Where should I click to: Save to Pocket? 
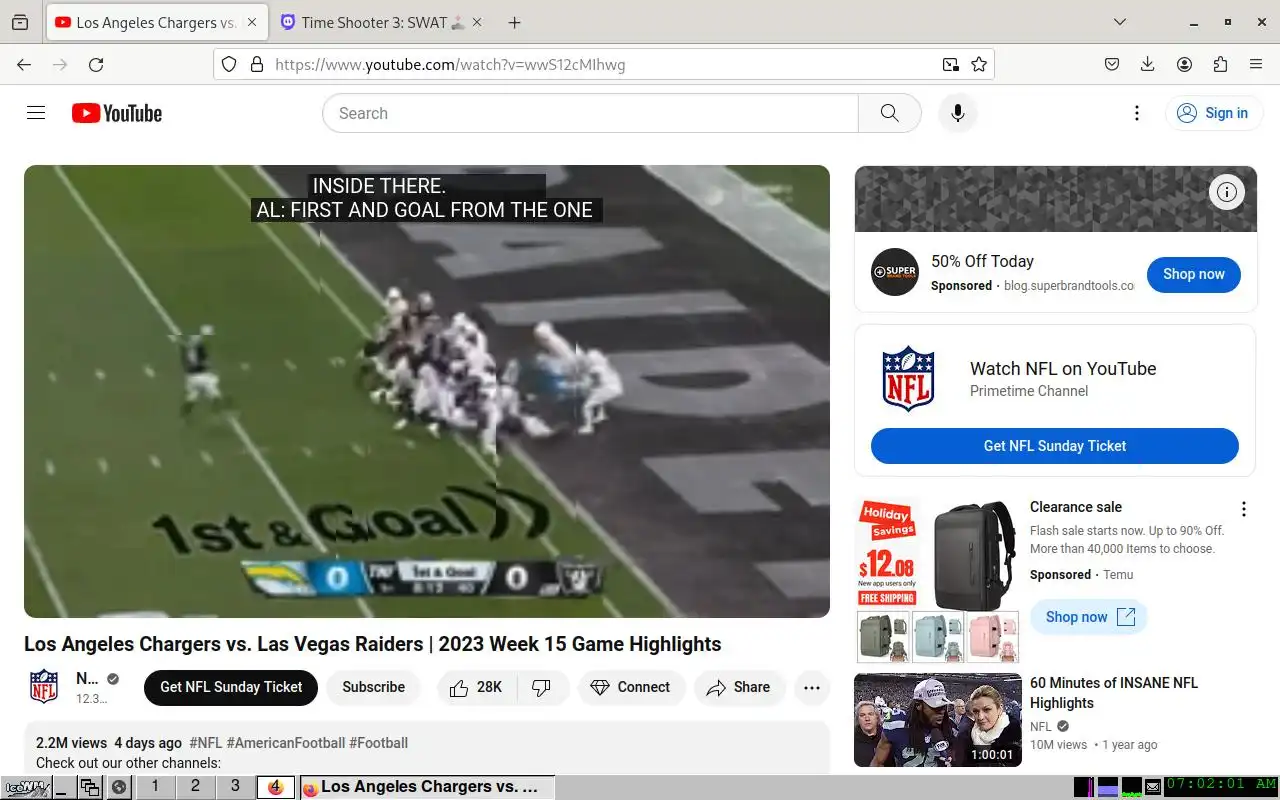[x=1112, y=64]
